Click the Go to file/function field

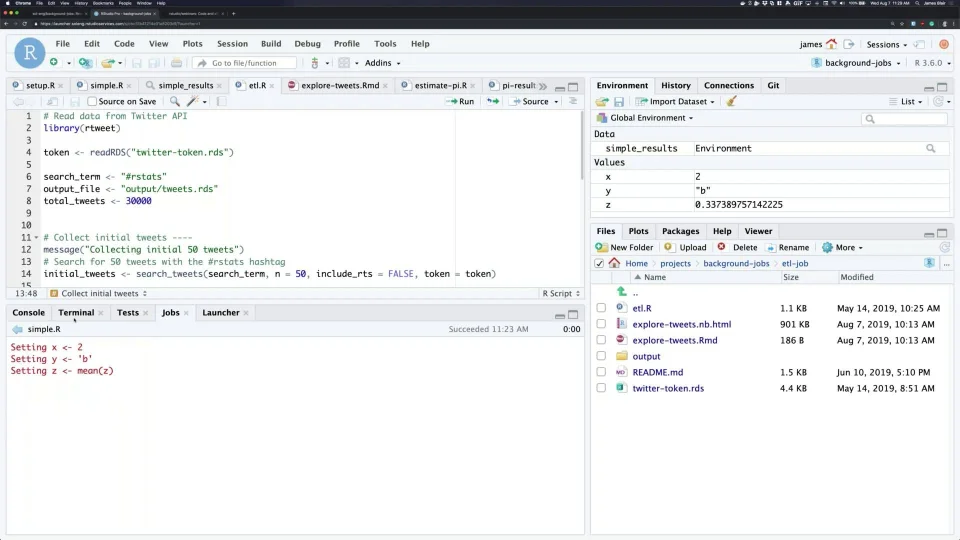pos(244,63)
